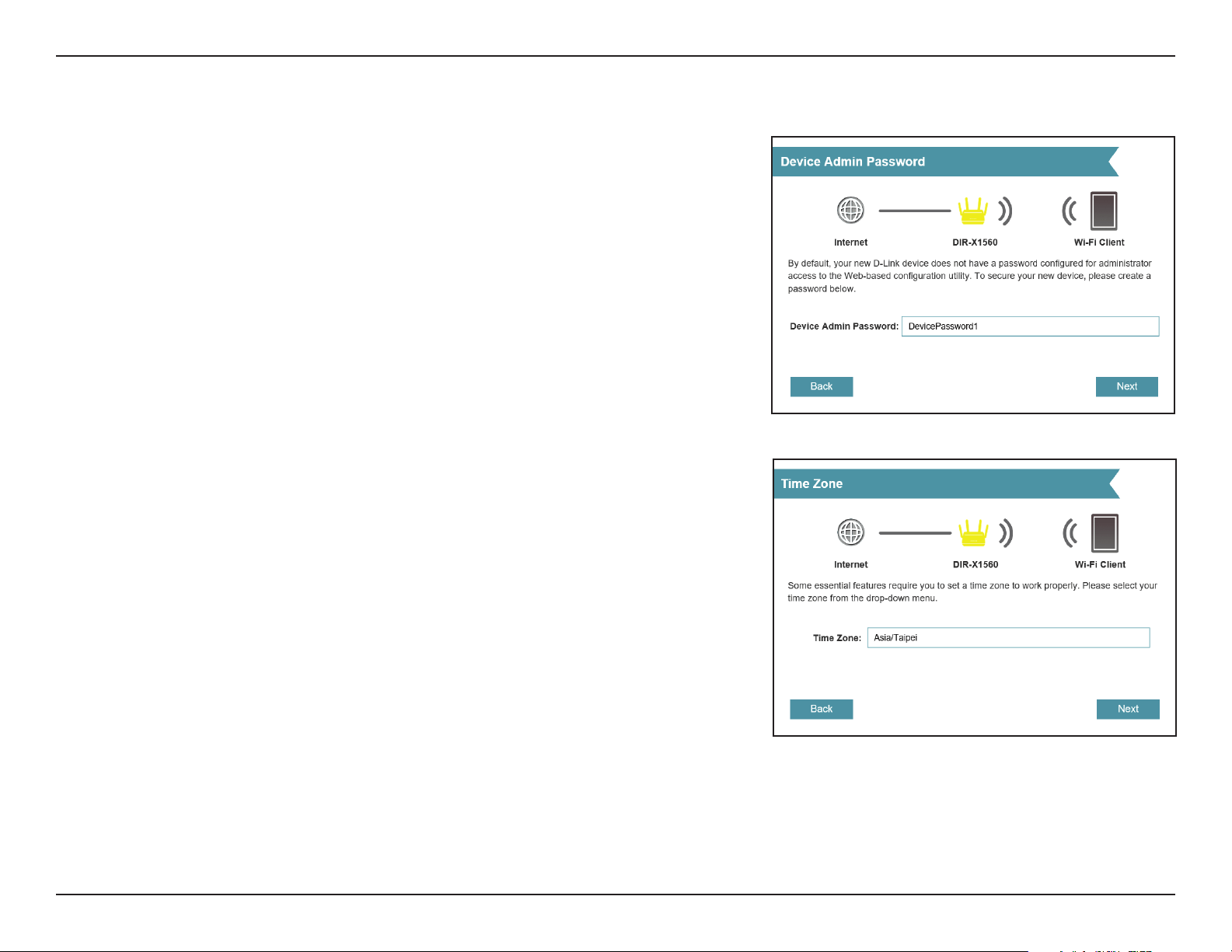Click the "Wi-Fi Client" label in Time Zone panel

(1100, 565)
